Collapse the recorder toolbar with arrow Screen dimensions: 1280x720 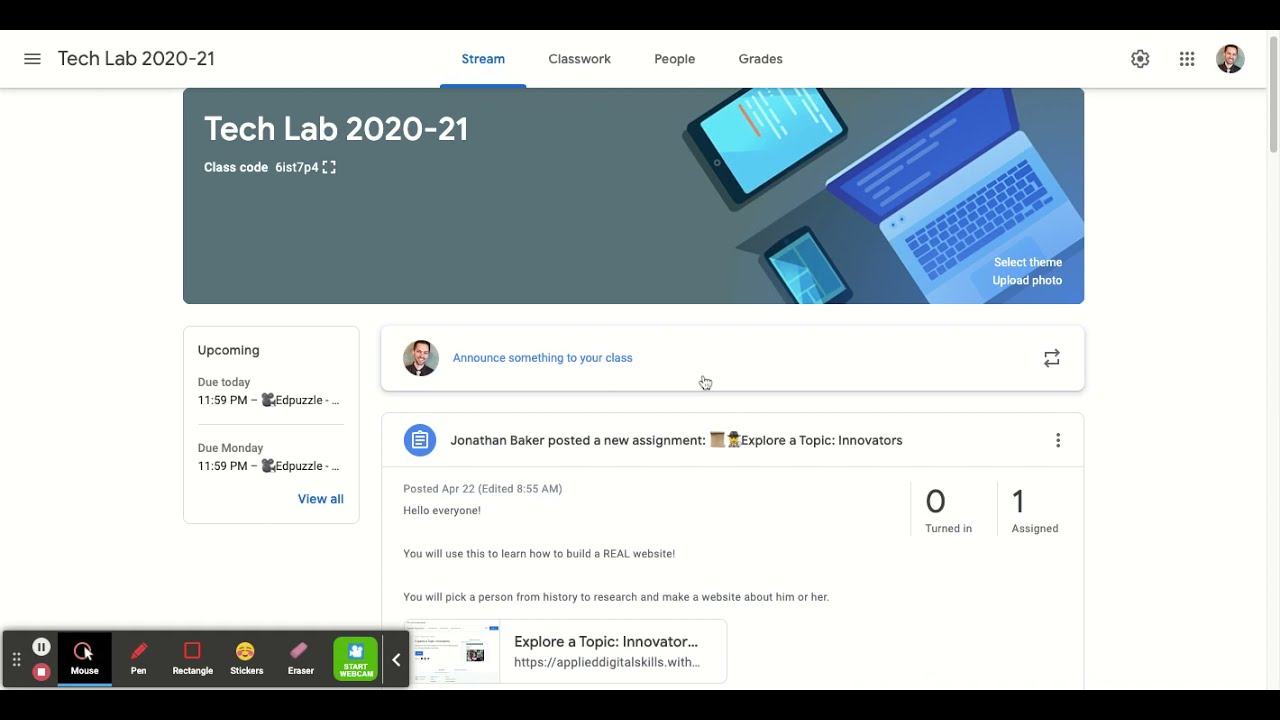396,660
